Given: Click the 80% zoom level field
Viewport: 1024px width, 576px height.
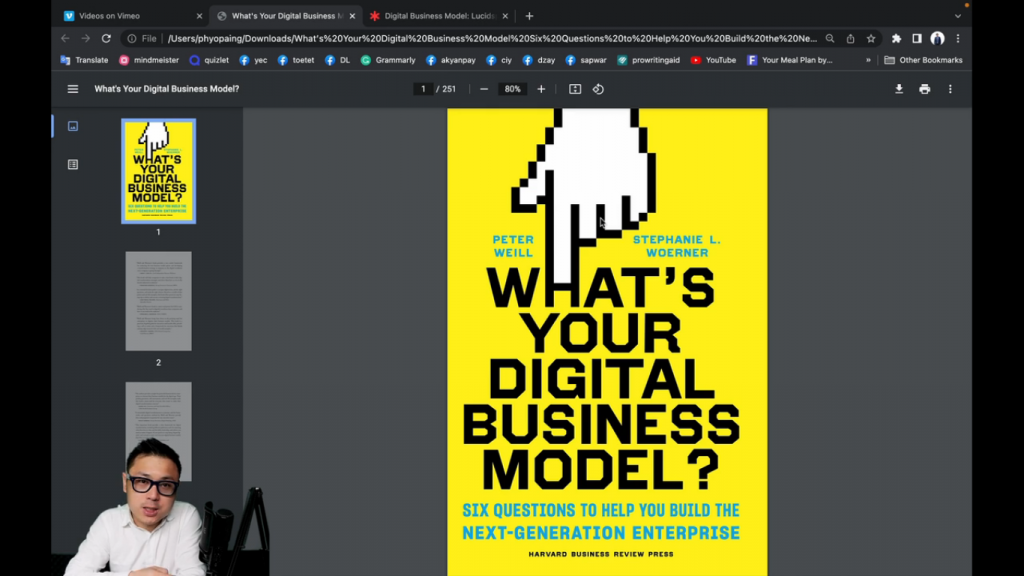Looking at the screenshot, I should pos(513,89).
